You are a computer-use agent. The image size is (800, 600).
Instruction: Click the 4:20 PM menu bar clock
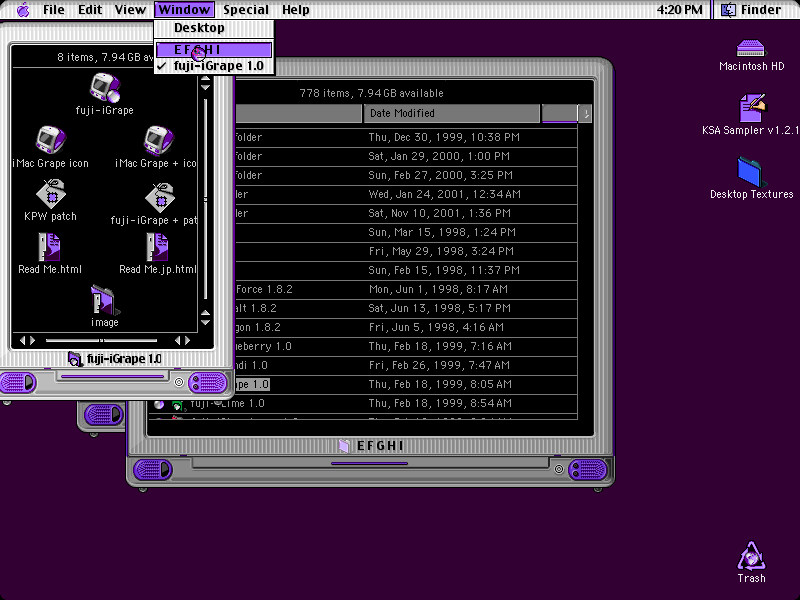pyautogui.click(x=679, y=10)
